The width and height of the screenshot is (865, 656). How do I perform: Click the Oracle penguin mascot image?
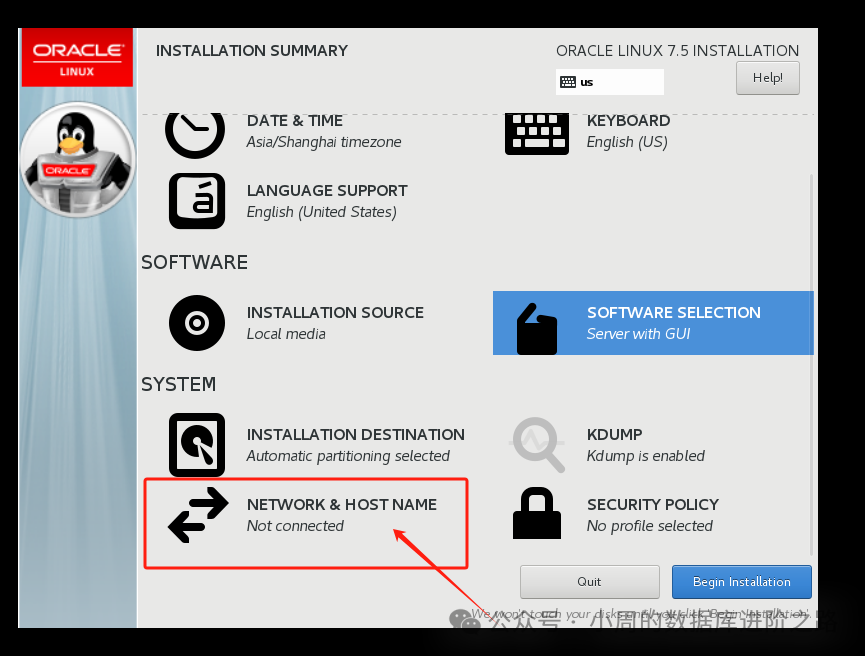click(78, 159)
